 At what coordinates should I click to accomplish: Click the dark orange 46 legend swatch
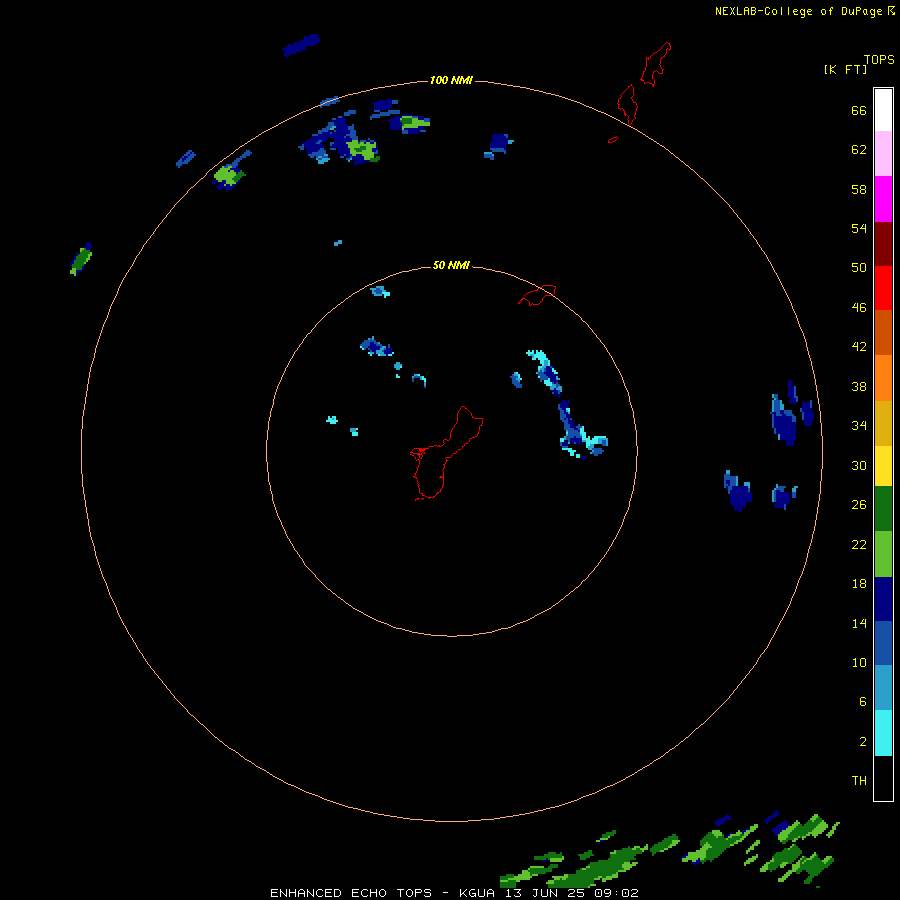click(x=883, y=333)
